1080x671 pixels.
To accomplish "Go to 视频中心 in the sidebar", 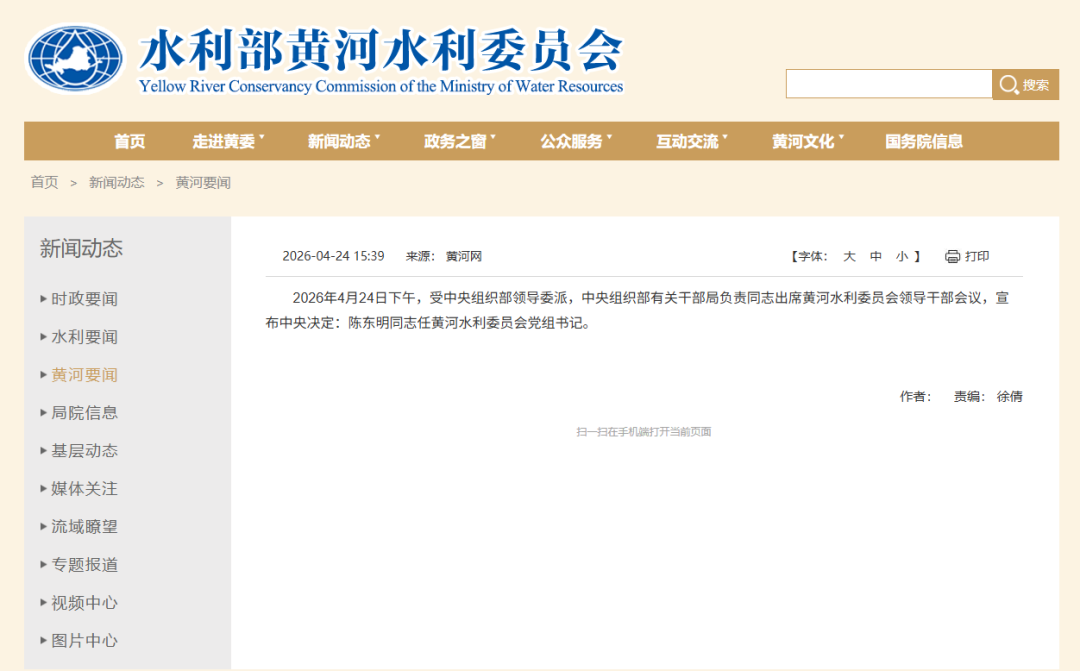I will tap(84, 603).
